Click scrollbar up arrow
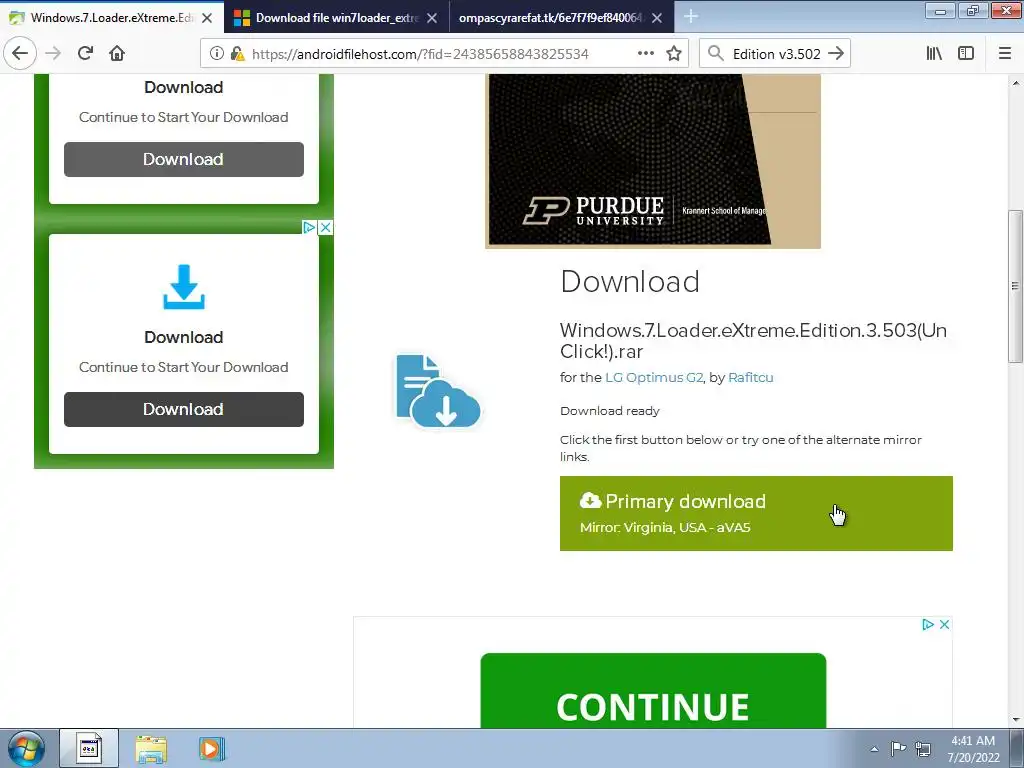Viewport: 1024px width, 768px height. click(x=1015, y=83)
